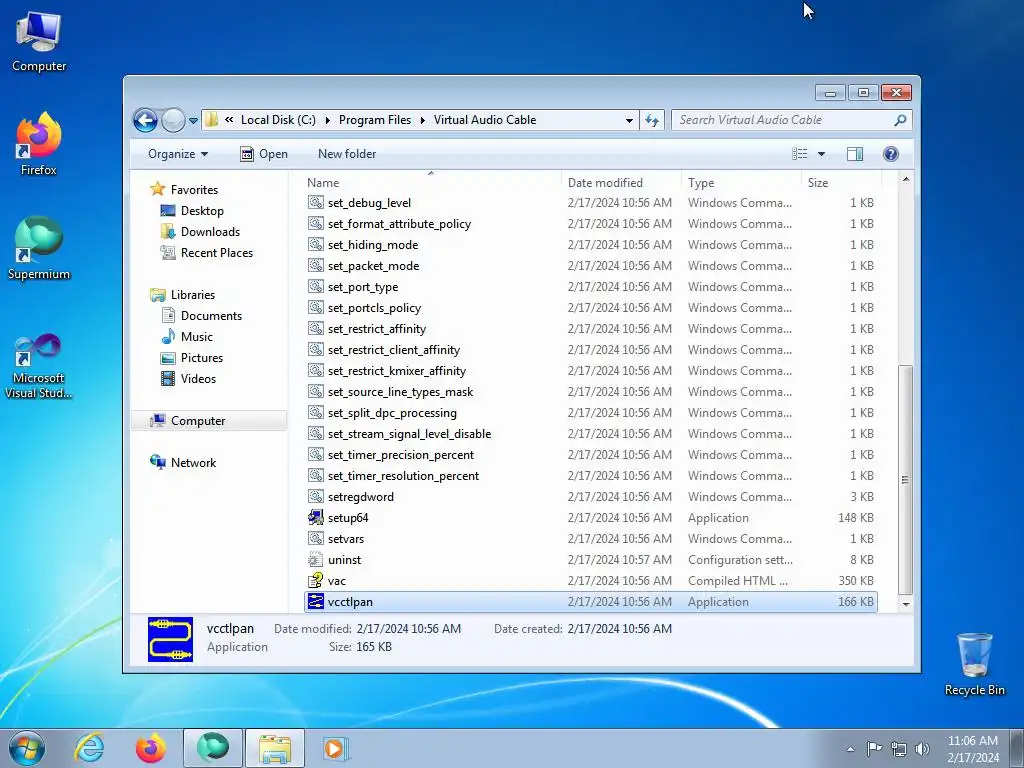Viewport: 1024px width, 768px height.
Task: Expand the arrow after Local Disk (C:)
Action: click(x=327, y=120)
